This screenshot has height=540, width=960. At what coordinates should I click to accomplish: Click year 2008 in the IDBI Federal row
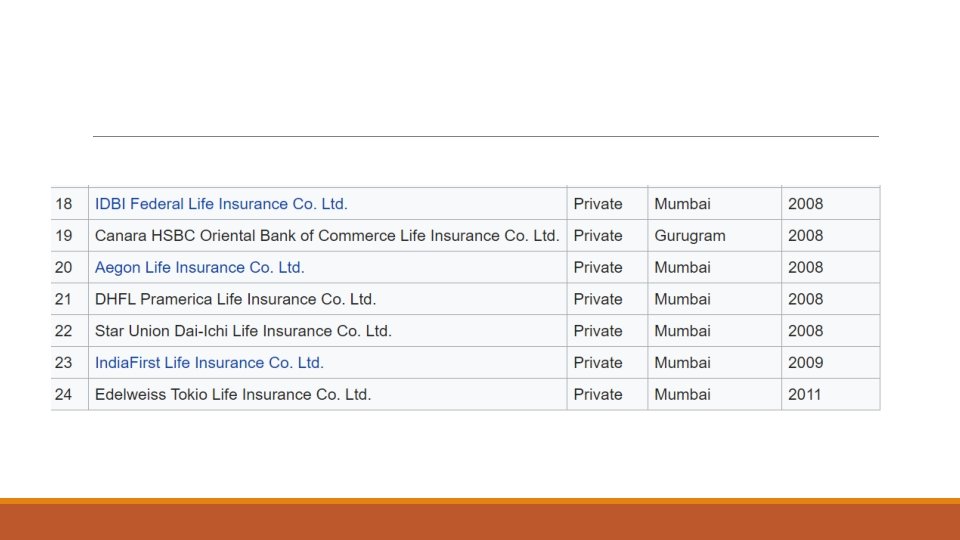click(x=806, y=204)
